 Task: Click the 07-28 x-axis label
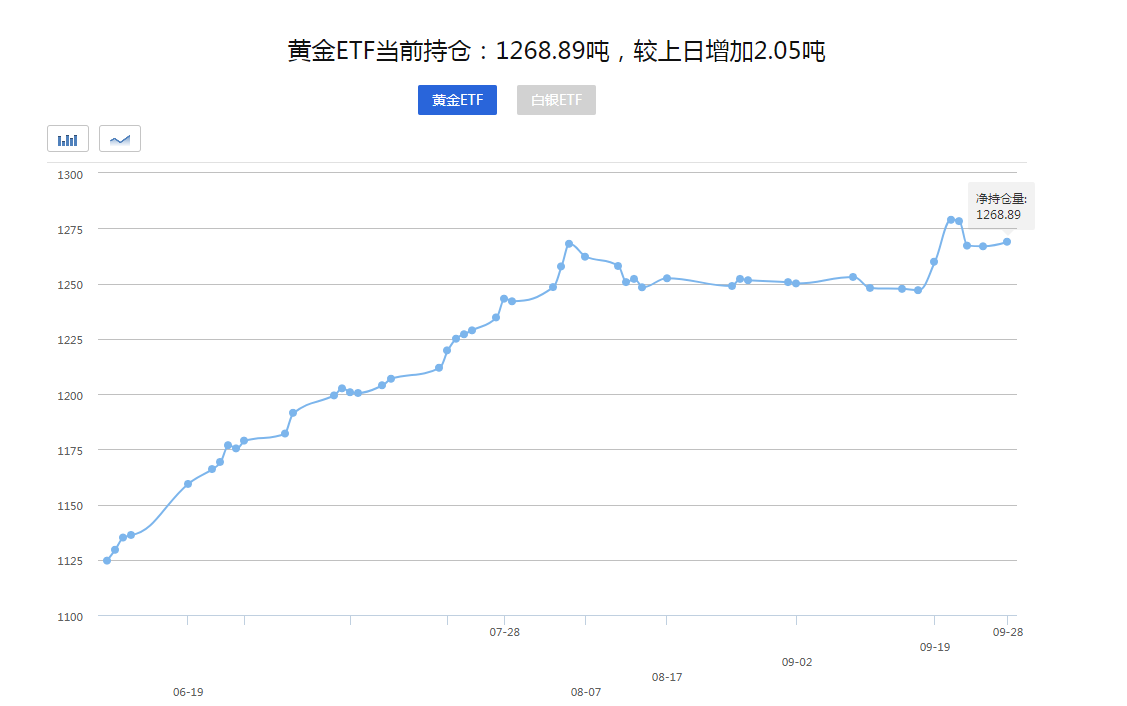point(505,632)
